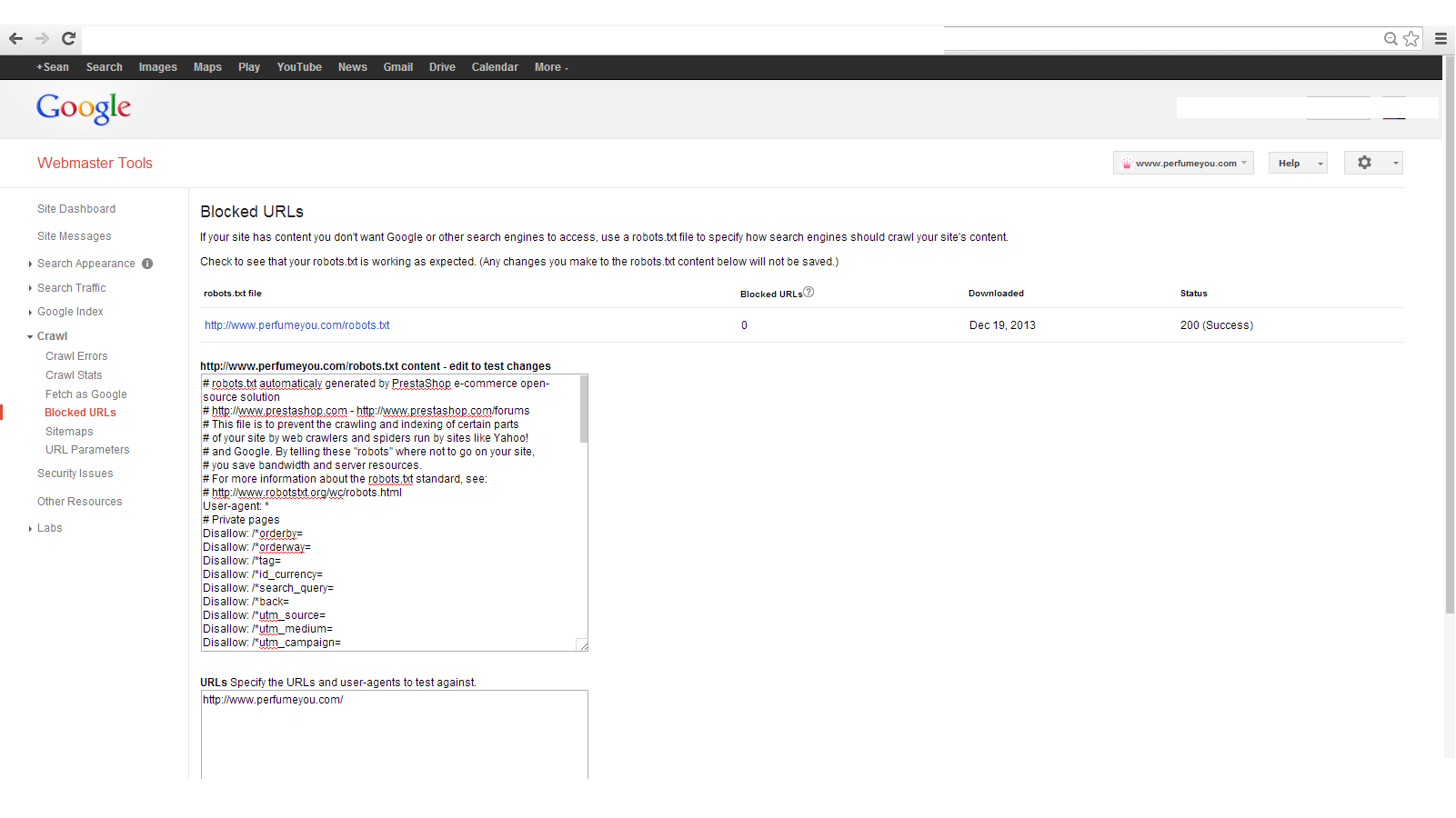Go to Site Dashboard
This screenshot has width=1456, height=818.
76,209
